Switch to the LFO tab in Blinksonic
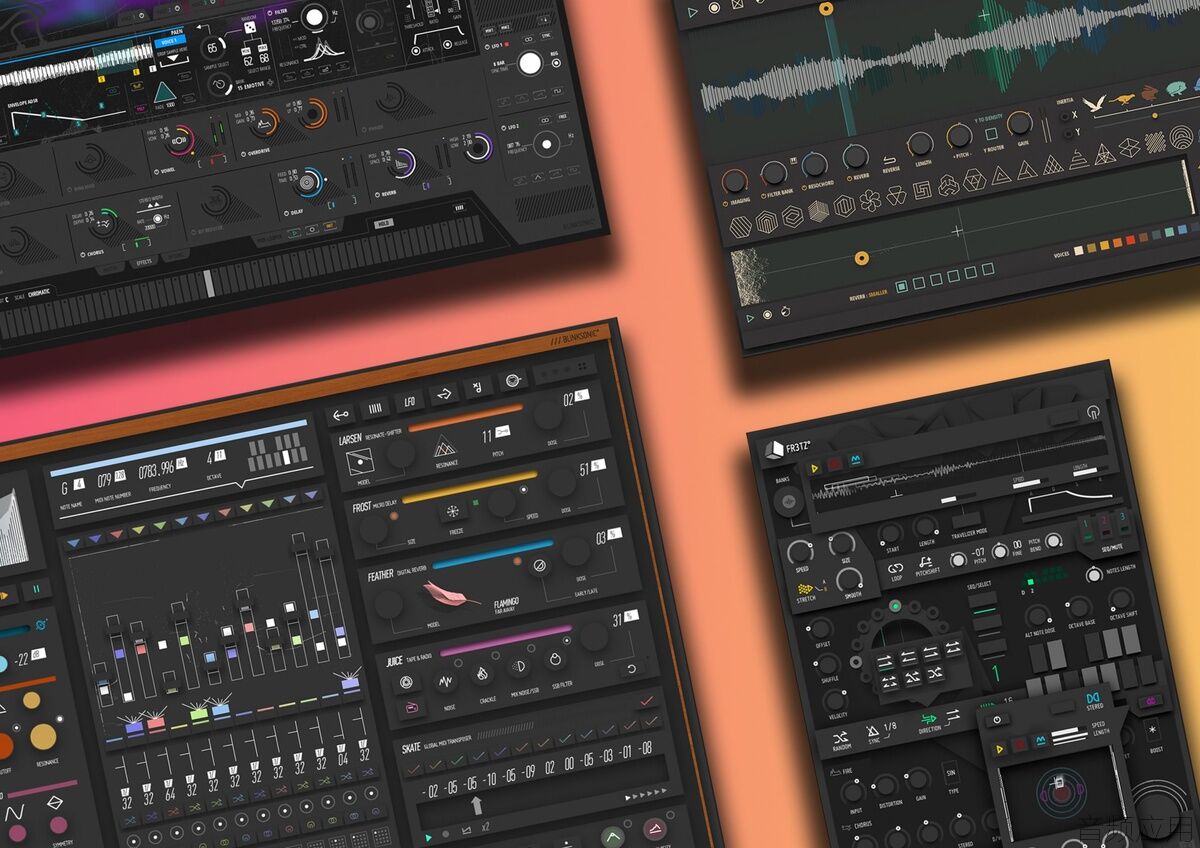Screen dimensions: 1200x848 [x=409, y=402]
